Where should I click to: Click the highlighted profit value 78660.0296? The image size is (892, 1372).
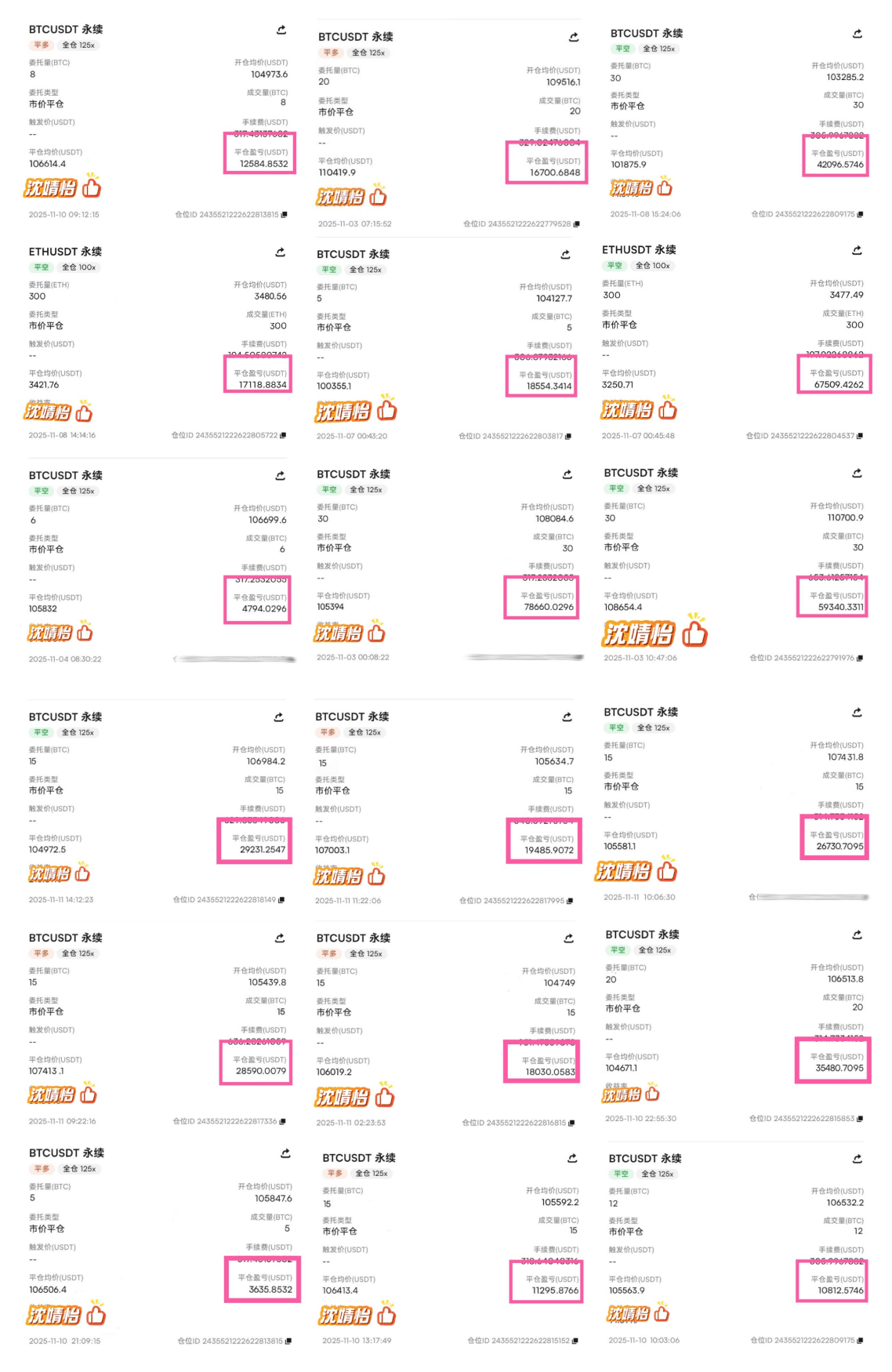point(549,607)
